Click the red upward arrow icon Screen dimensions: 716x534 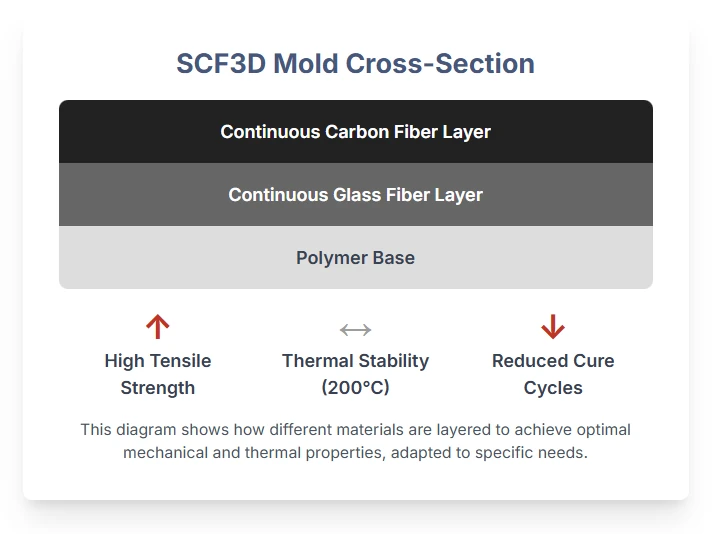158,327
